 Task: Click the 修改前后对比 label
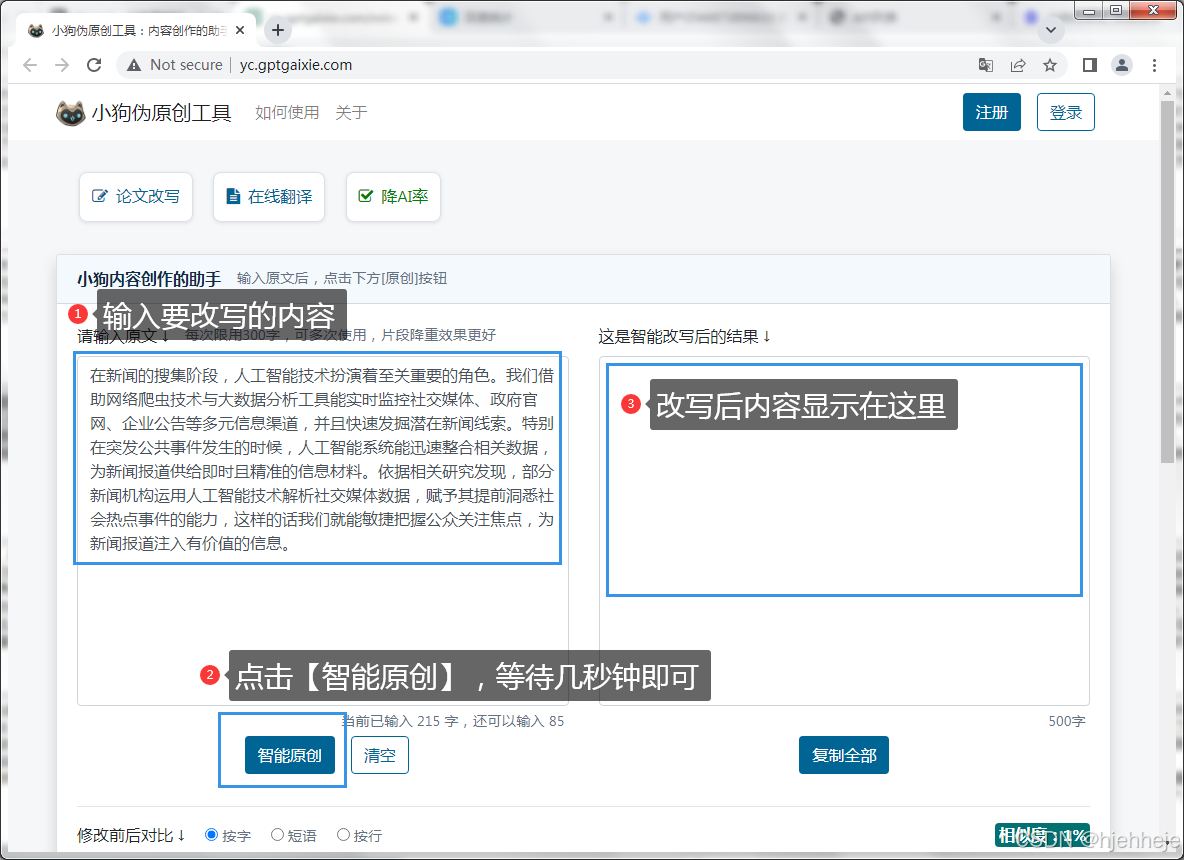pos(131,835)
